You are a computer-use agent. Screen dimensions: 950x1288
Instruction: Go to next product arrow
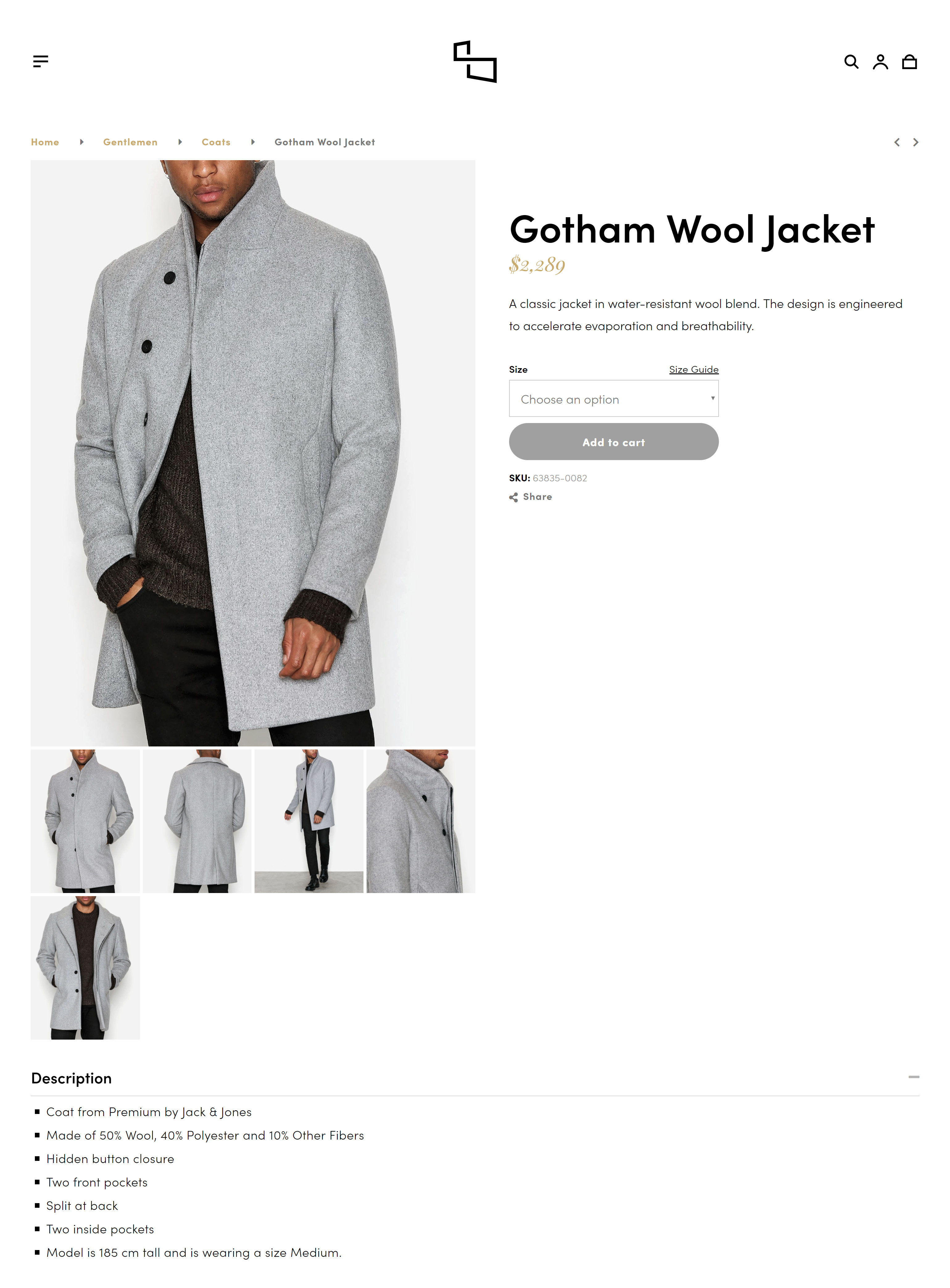pyautogui.click(x=915, y=142)
